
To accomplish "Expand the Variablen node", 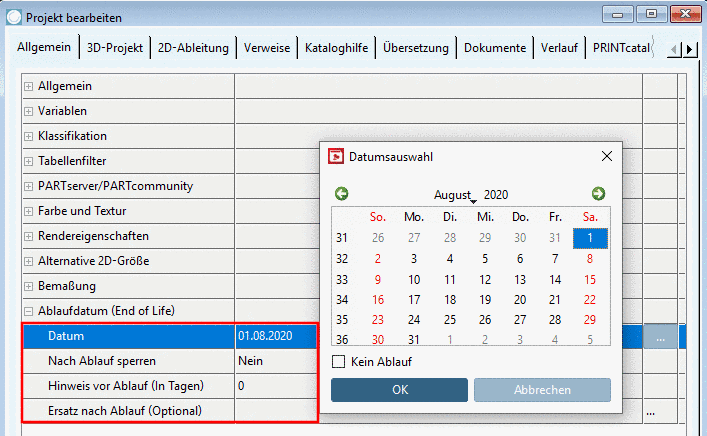I will 28,111.
